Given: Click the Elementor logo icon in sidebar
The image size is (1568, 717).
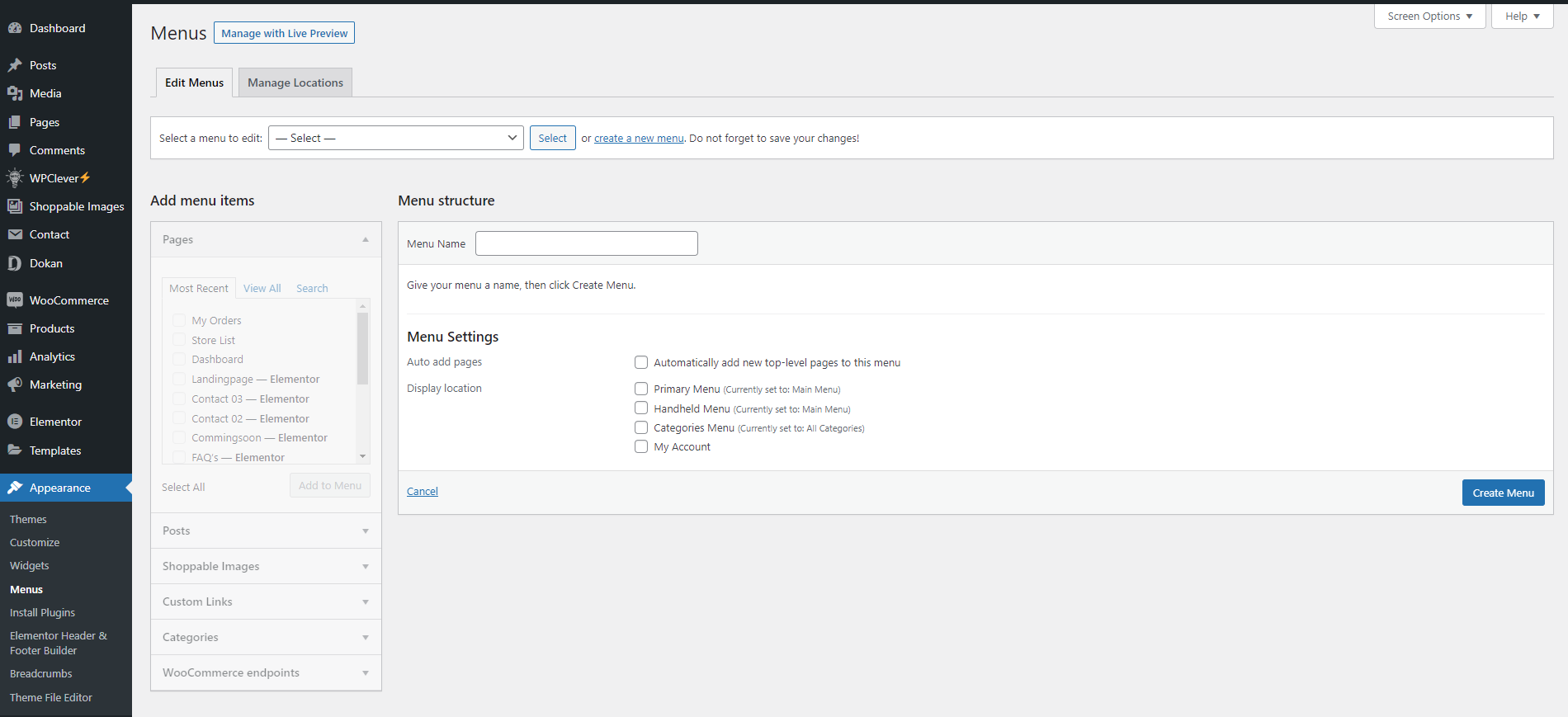Looking at the screenshot, I should click(15, 422).
